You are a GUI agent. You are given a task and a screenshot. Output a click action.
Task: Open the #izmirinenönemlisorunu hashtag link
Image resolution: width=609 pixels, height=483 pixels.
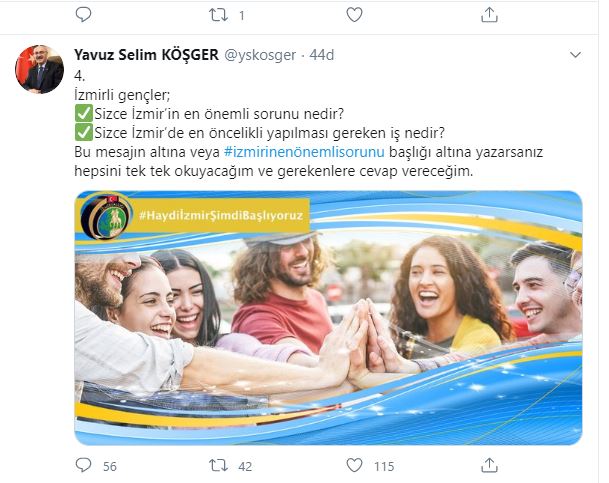coord(304,152)
